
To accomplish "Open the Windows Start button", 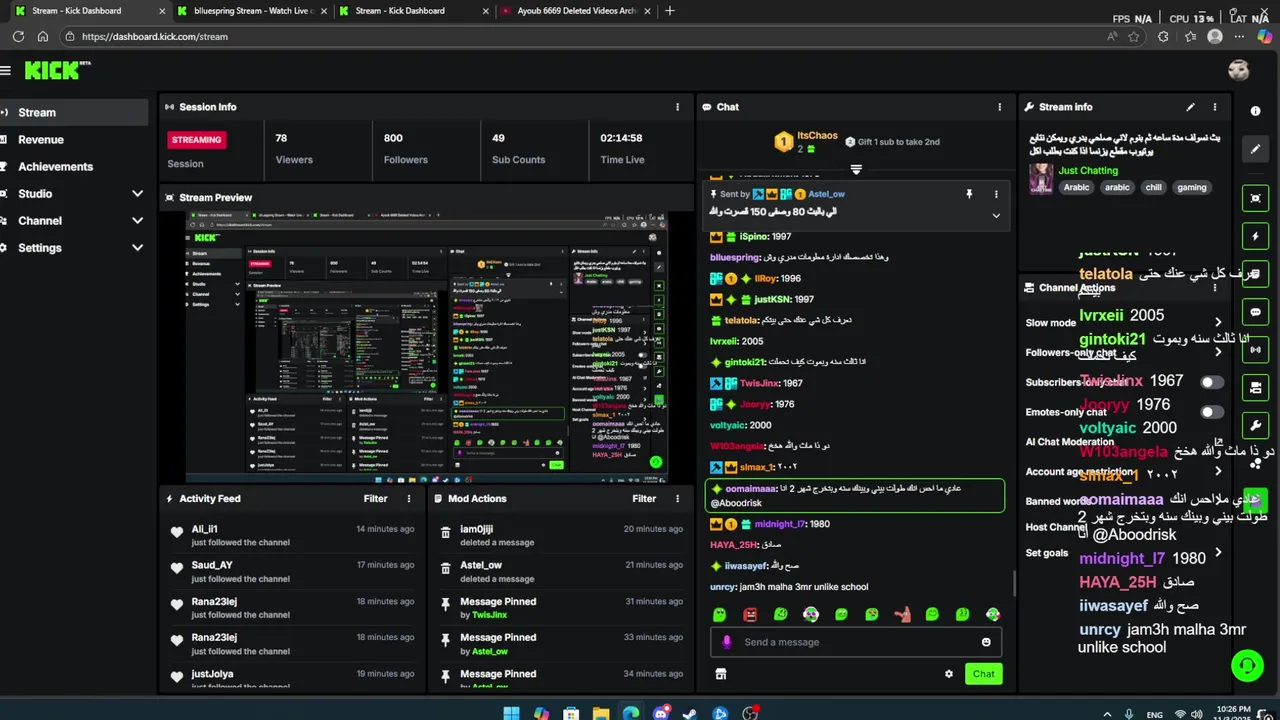I will coord(511,714).
